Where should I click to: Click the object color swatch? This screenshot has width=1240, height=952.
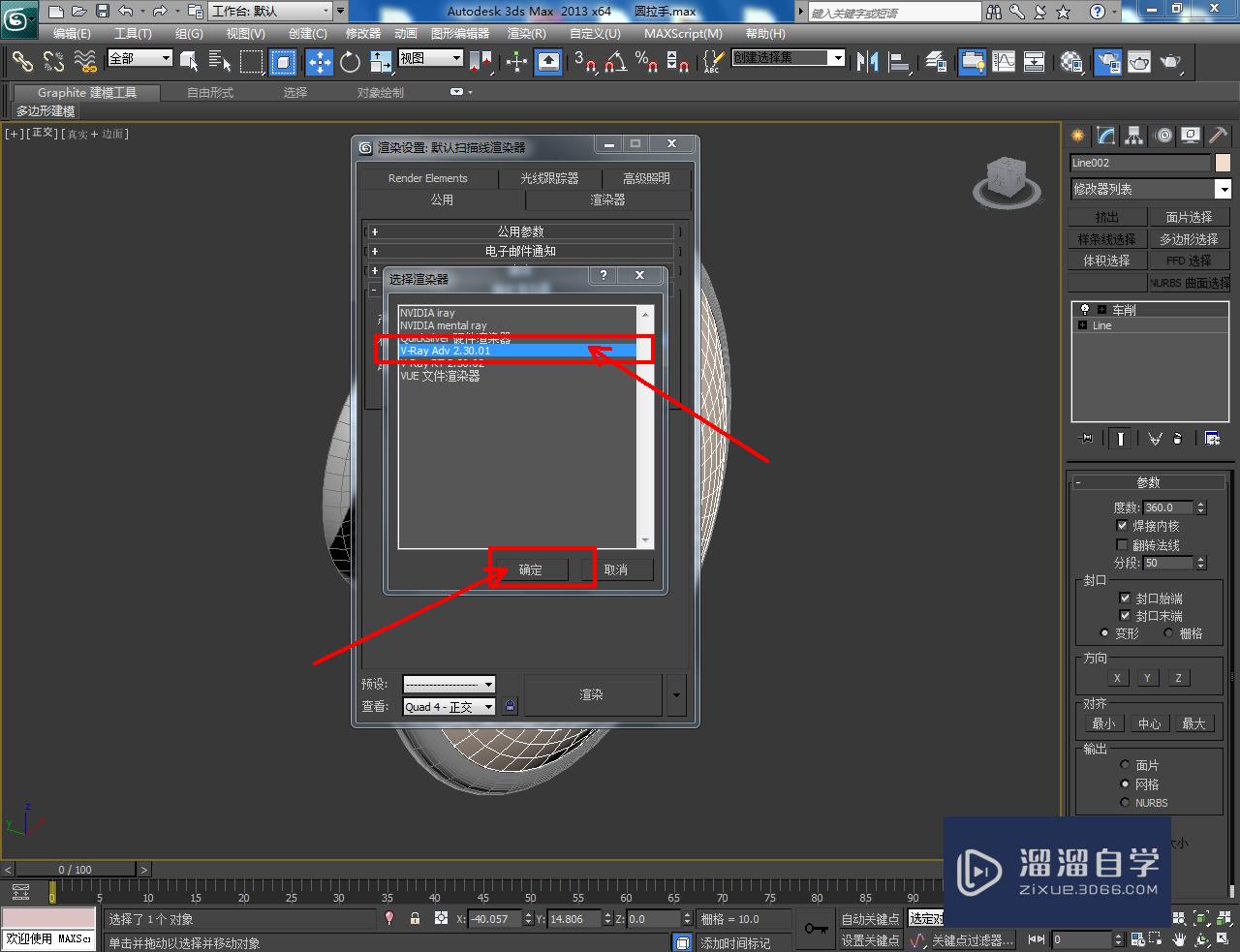click(x=1223, y=163)
